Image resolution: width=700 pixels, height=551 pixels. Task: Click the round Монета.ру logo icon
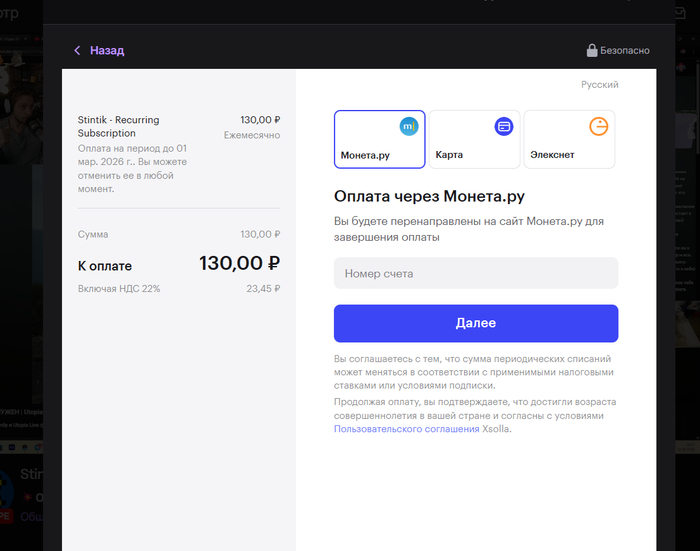[408, 126]
